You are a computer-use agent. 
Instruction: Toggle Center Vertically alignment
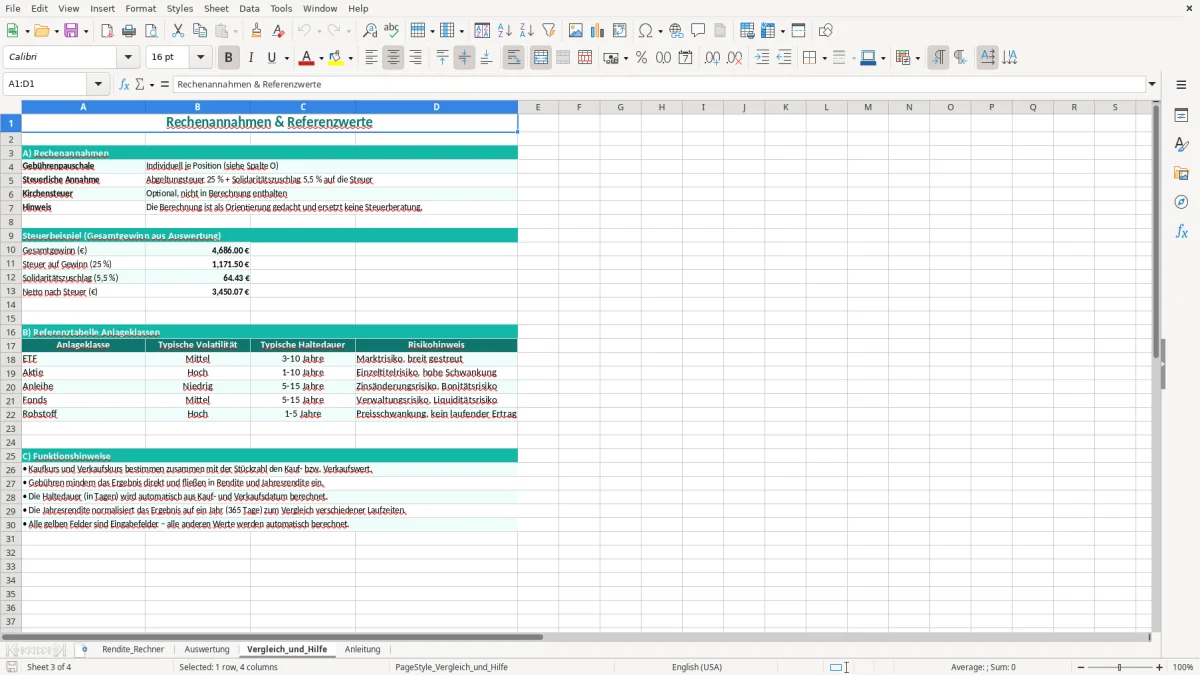pos(464,58)
